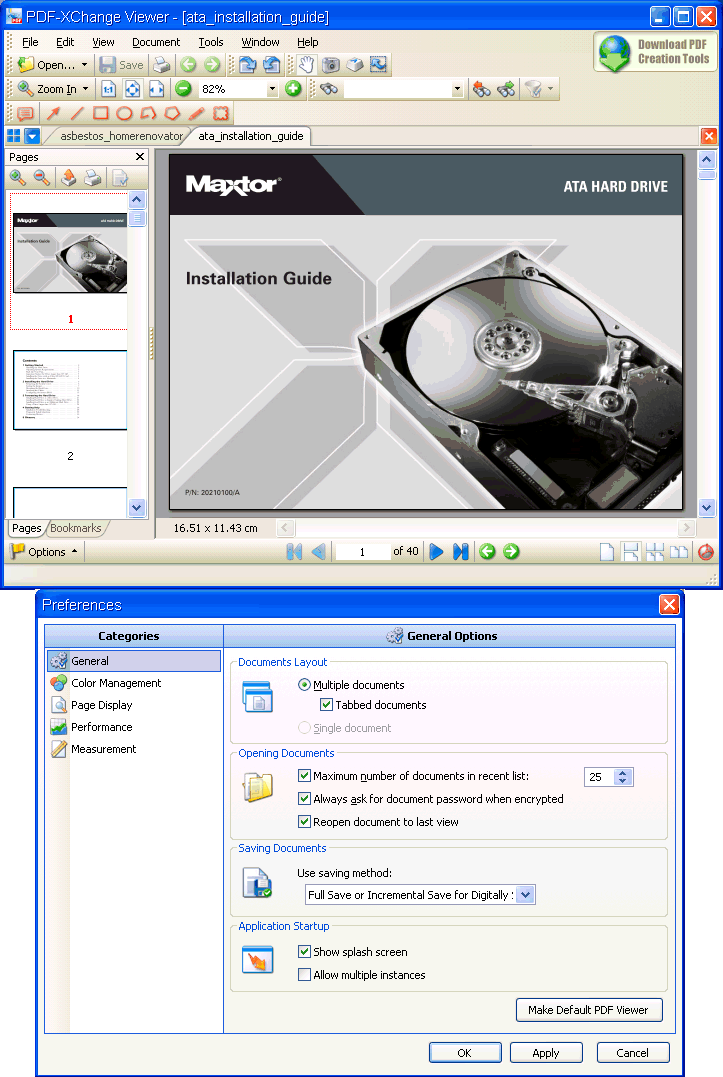Click OK in Preferences dialog
723x1077 pixels.
[465, 1053]
